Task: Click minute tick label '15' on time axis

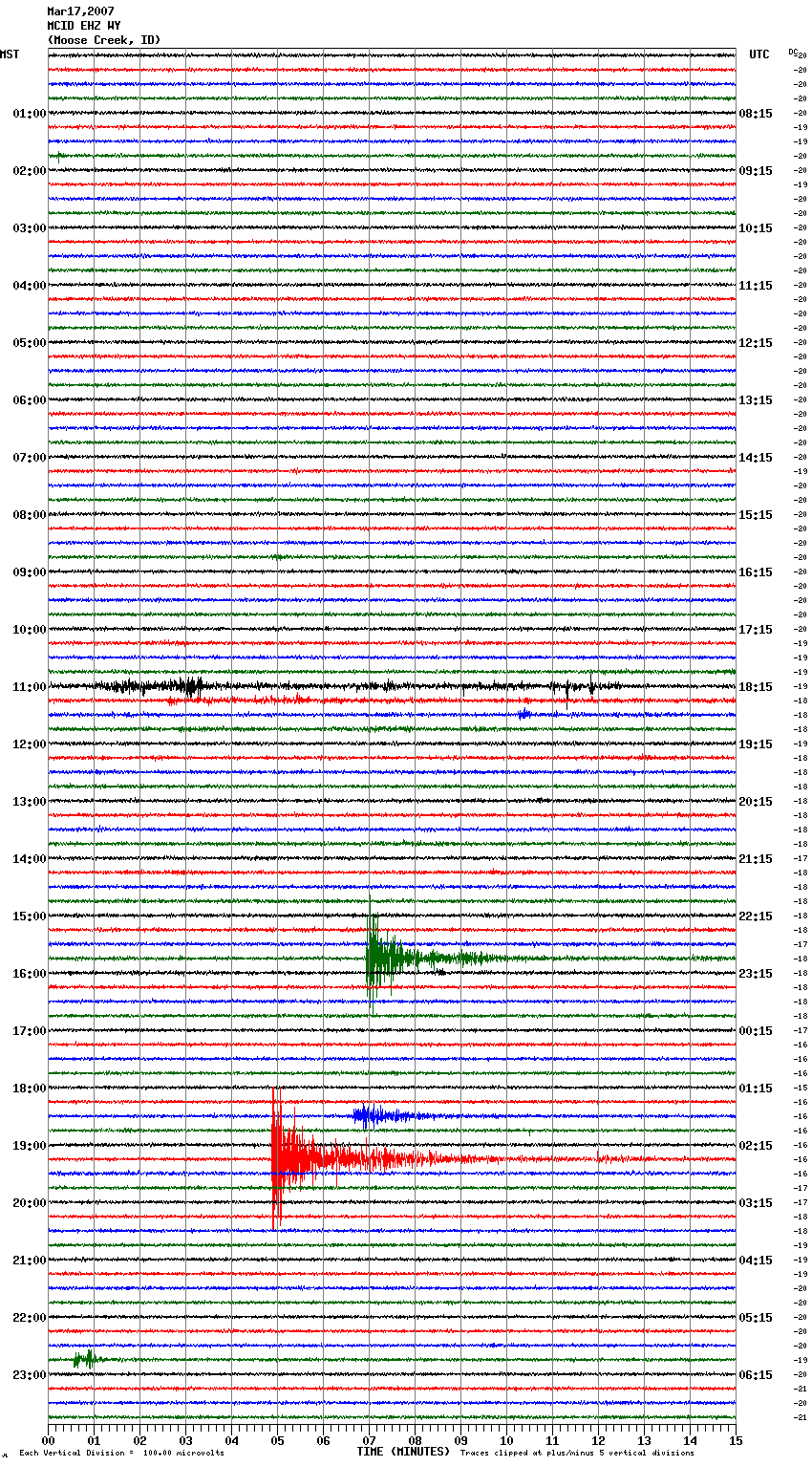Action: coord(736,1439)
